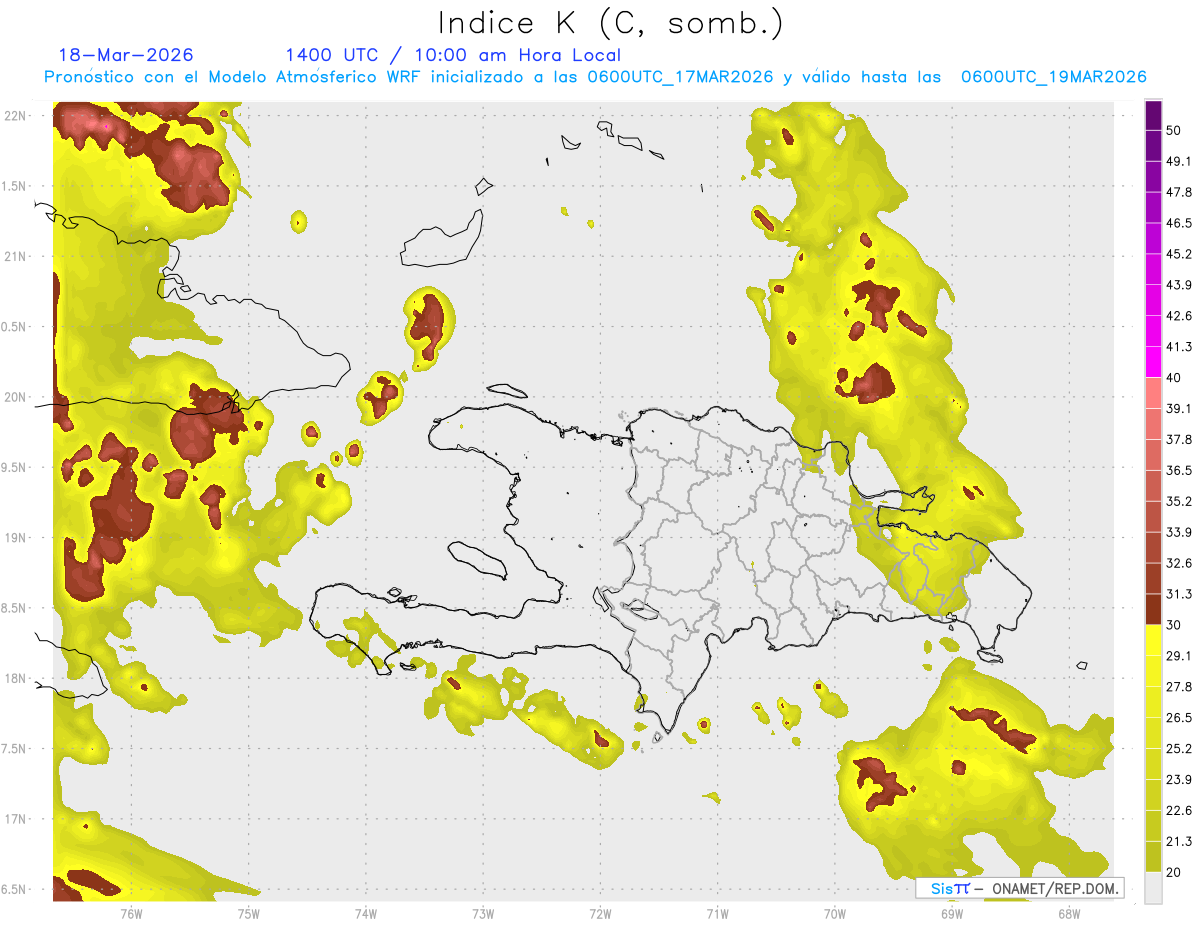This screenshot has width=1200, height=927.
Task: Pick the bright magenta band between 40 and 41.3
Action: [1154, 362]
